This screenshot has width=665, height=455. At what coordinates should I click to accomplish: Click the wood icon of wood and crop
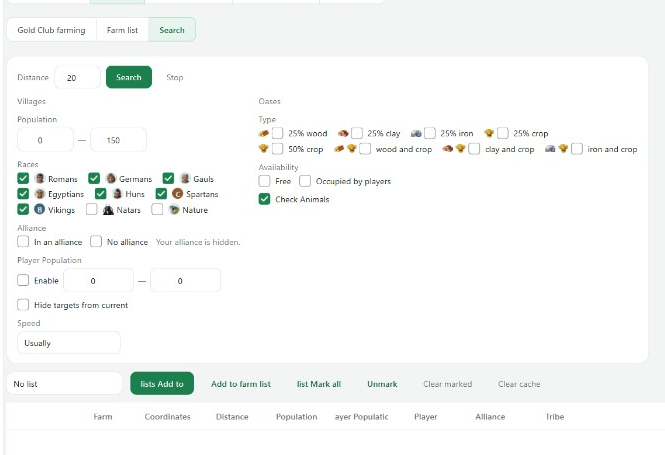(339, 149)
